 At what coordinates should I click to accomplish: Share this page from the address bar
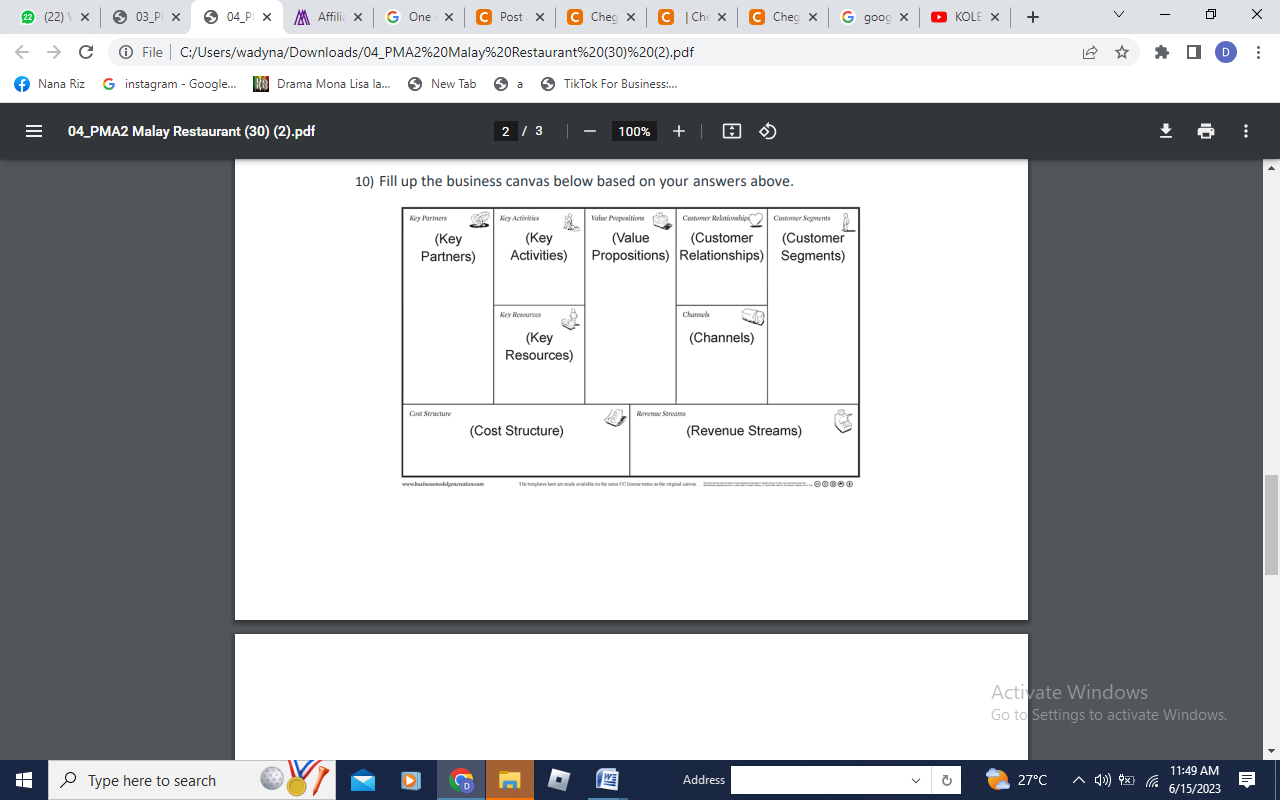click(1090, 52)
